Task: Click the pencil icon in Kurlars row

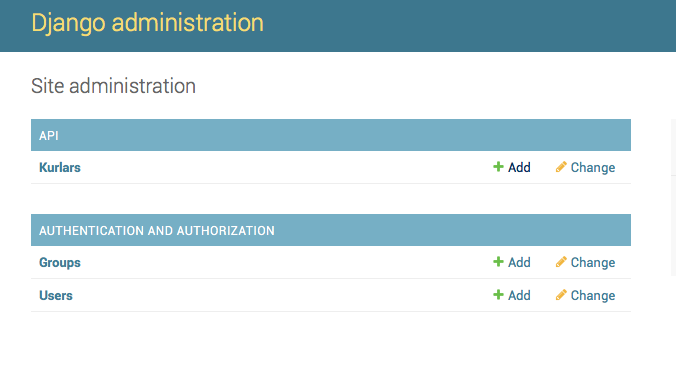Action: pyautogui.click(x=561, y=167)
